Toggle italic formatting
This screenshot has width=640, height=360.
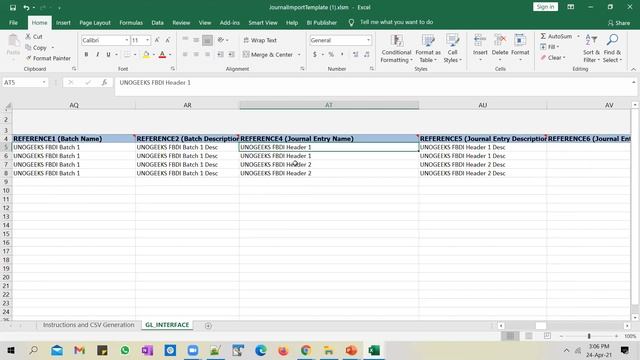coord(97,54)
